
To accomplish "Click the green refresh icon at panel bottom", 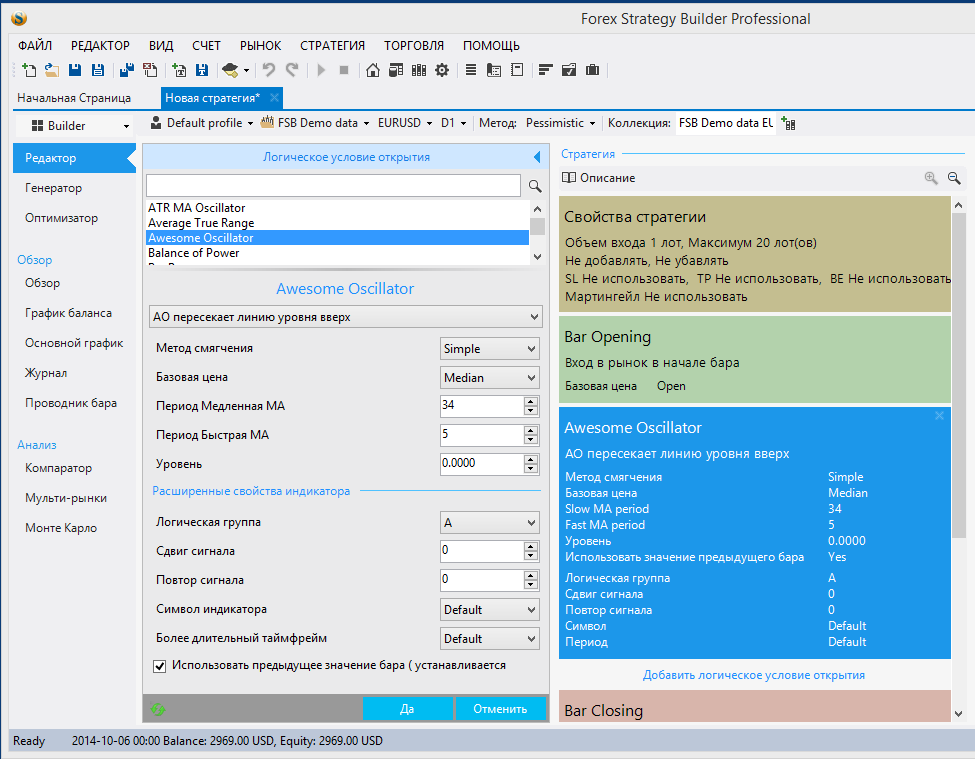I will (157, 709).
